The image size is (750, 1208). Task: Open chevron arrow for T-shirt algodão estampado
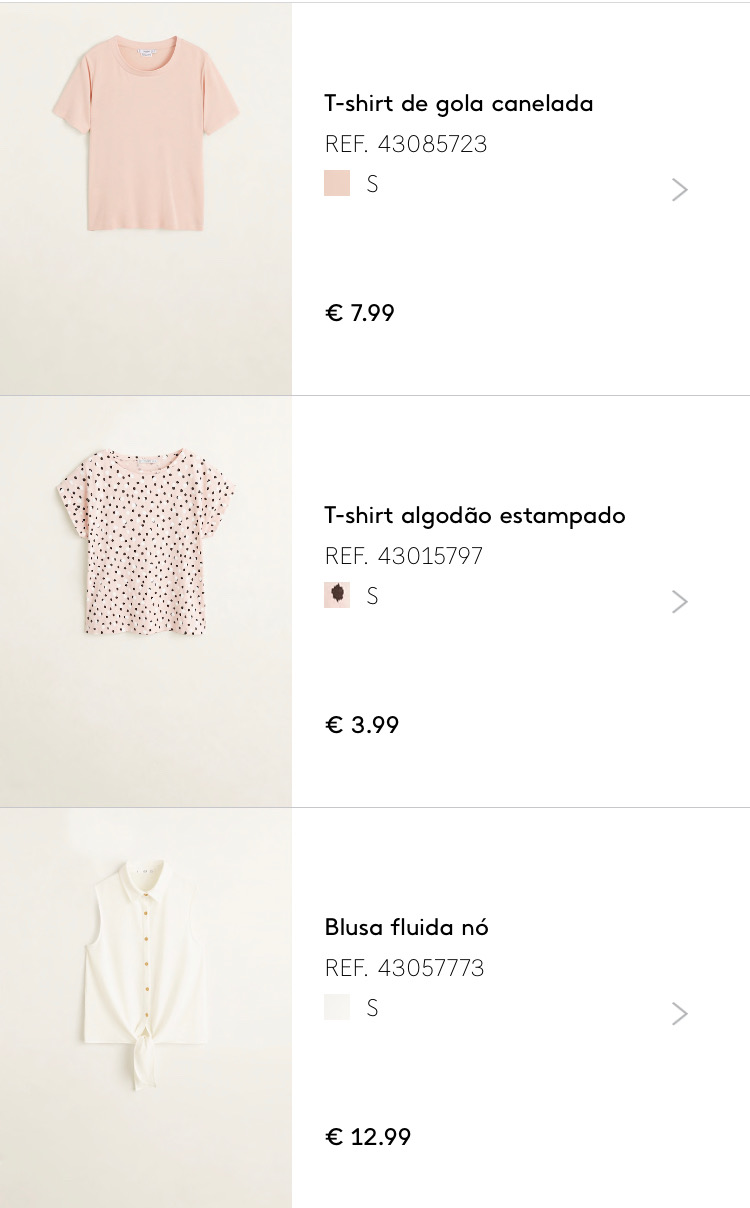click(x=680, y=602)
